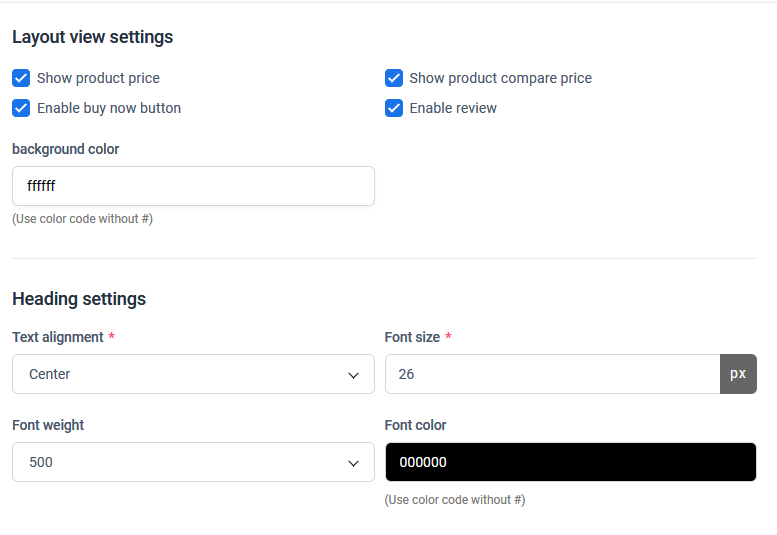Uncheck the Enable review checkbox
The height and width of the screenshot is (535, 777).
tap(394, 108)
